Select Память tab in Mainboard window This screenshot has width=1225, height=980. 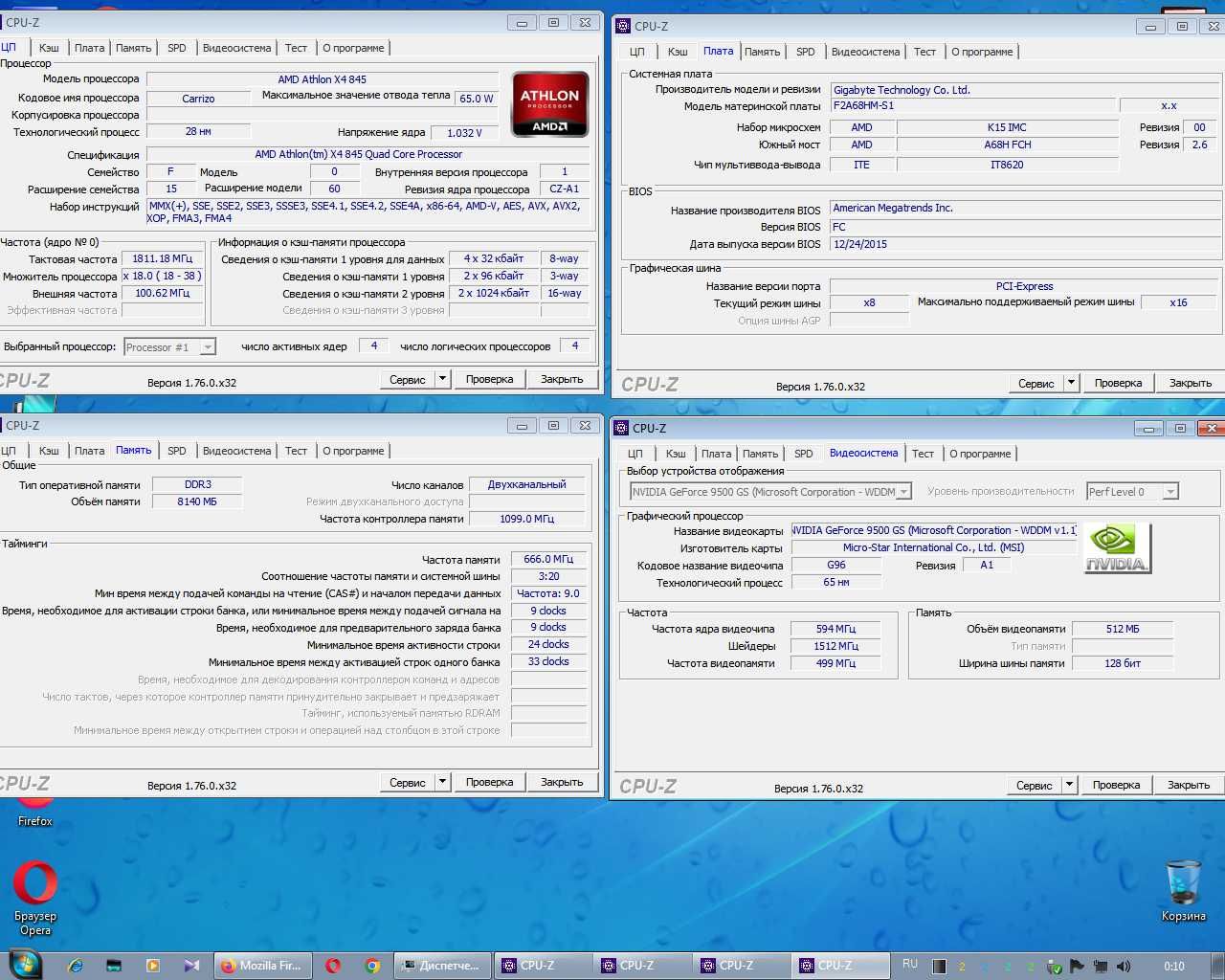(x=762, y=52)
